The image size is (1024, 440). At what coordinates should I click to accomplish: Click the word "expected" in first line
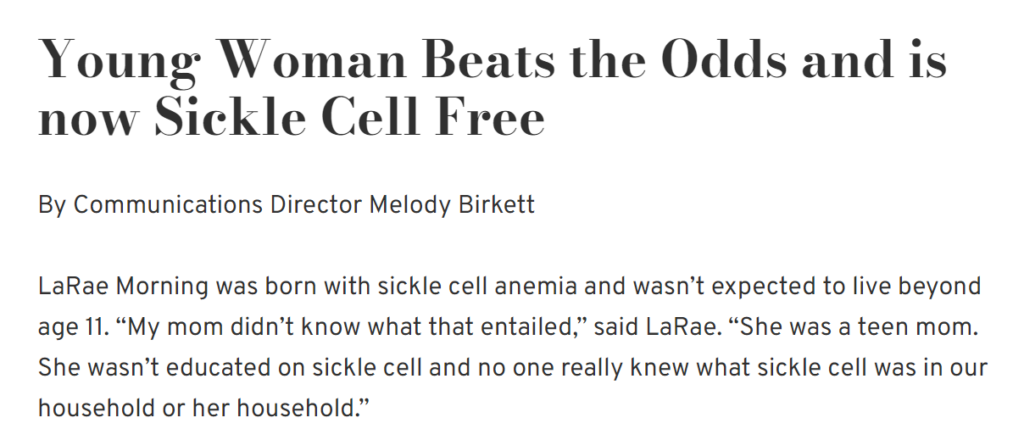[764, 287]
